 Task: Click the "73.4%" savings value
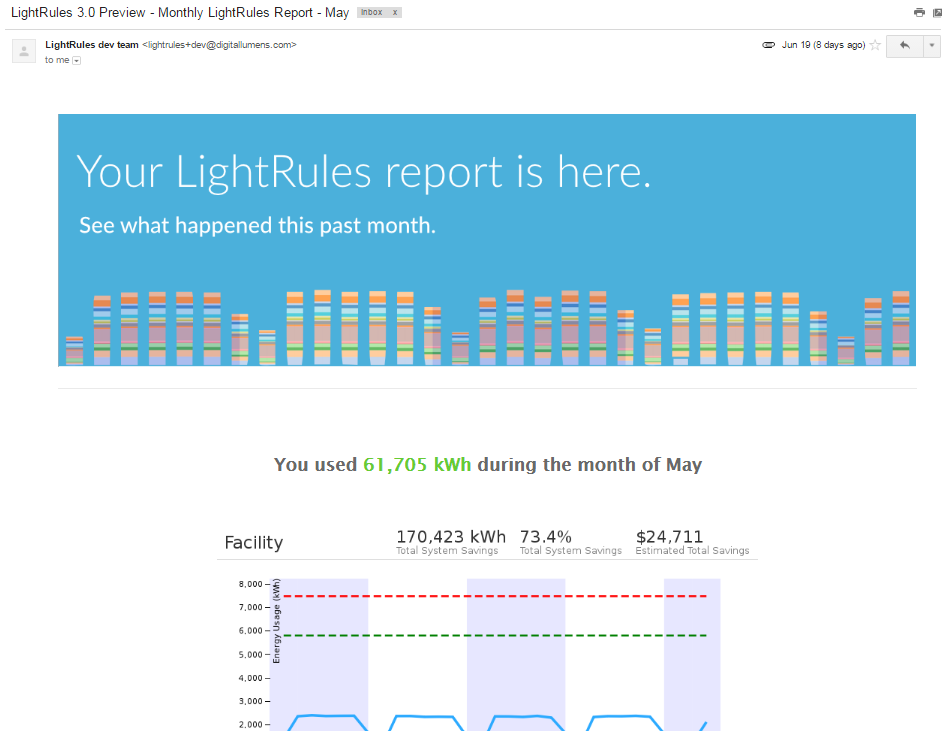[x=545, y=537]
